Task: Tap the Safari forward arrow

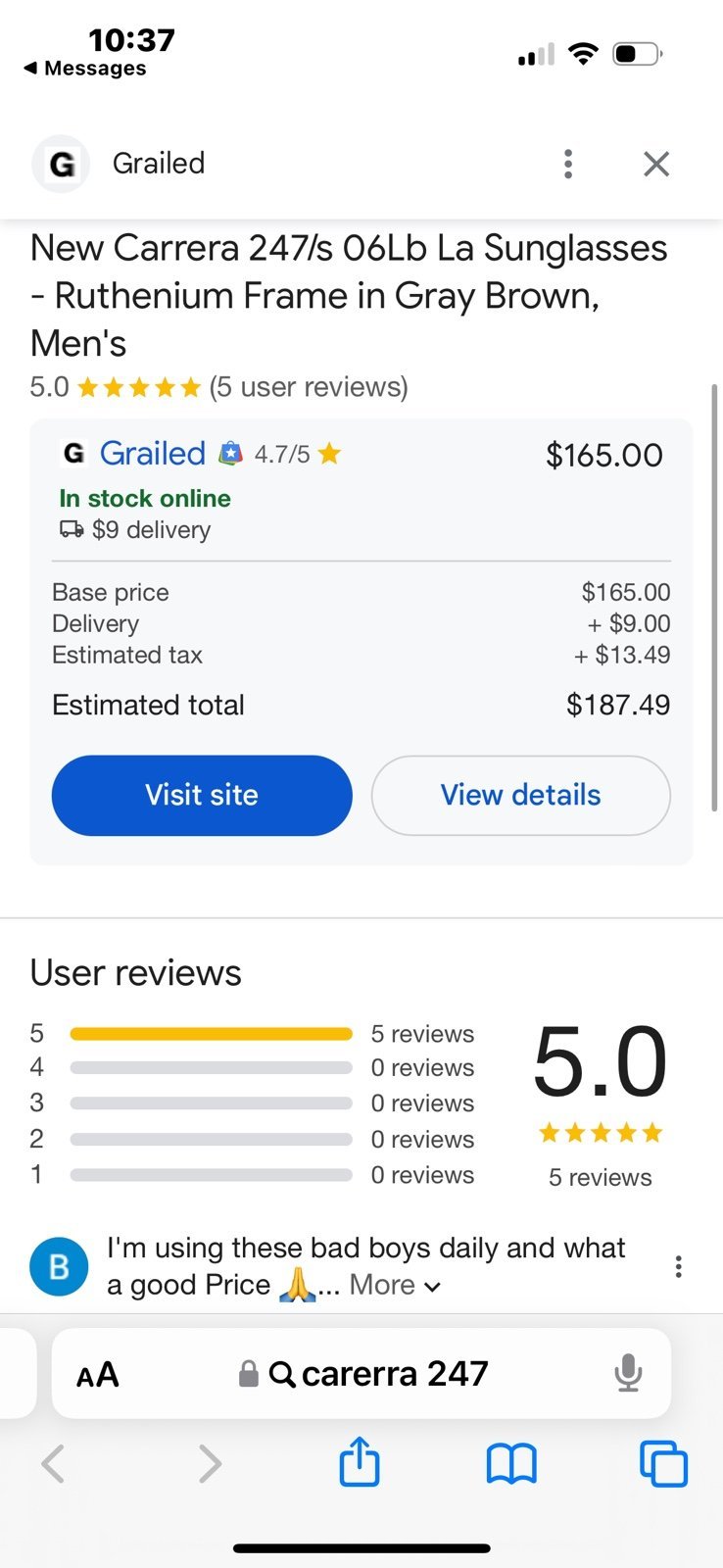Action: tap(209, 1464)
